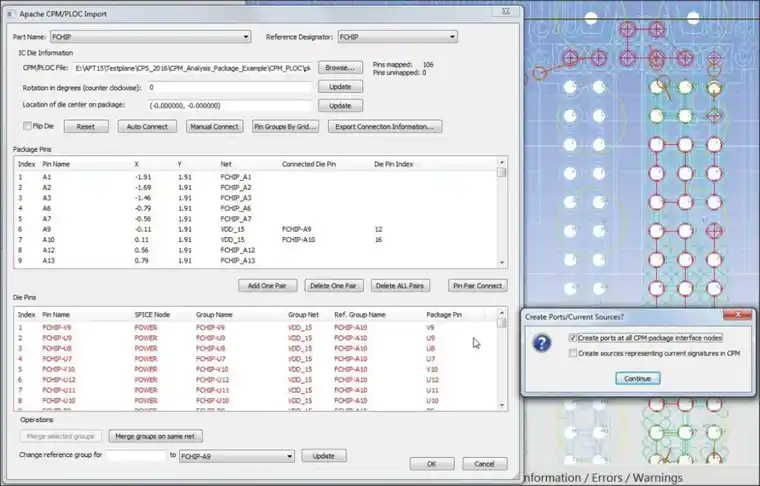The width and height of the screenshot is (760, 486).
Task: Click the Package Pins scrollbar up arrow
Action: (x=502, y=162)
